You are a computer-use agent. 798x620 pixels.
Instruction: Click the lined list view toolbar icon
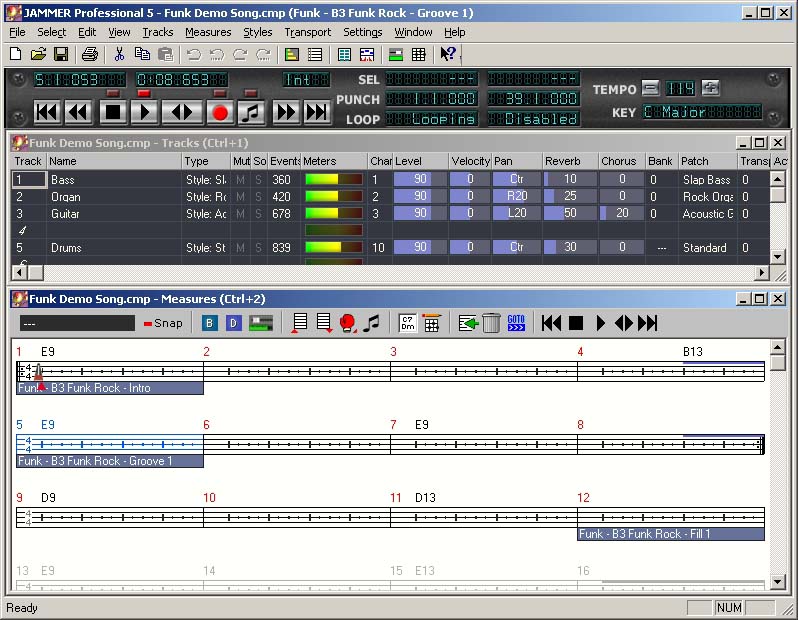click(x=315, y=54)
